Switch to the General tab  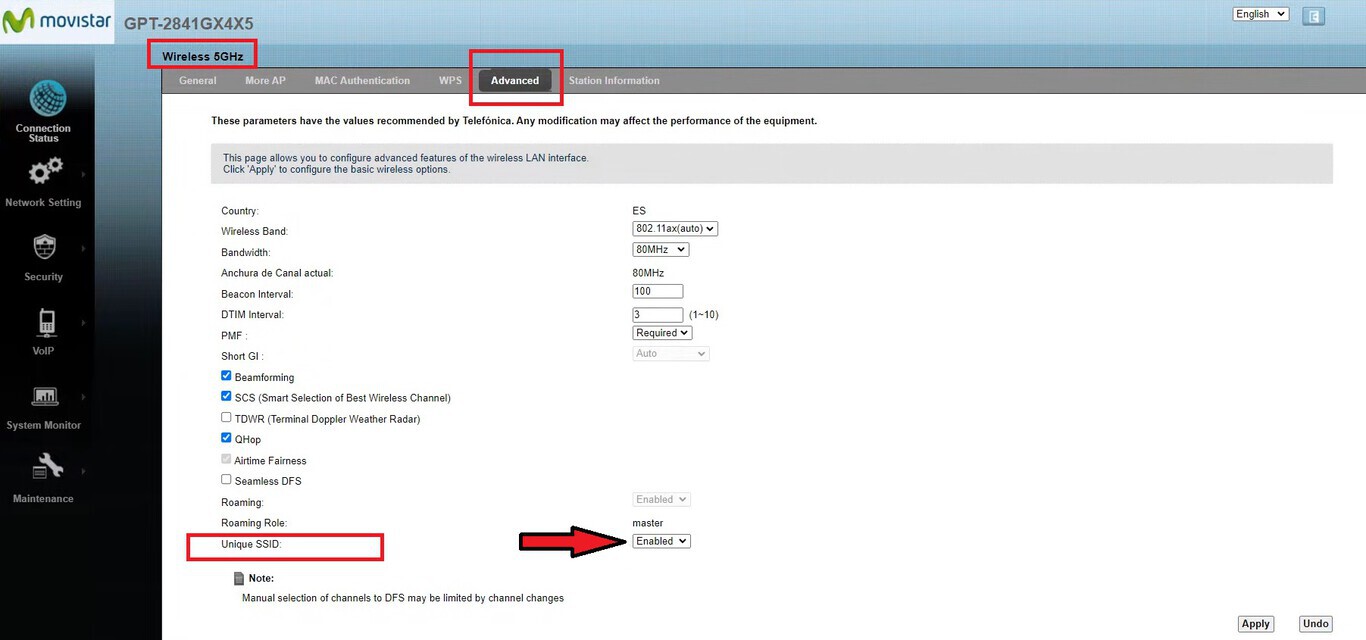click(x=198, y=80)
